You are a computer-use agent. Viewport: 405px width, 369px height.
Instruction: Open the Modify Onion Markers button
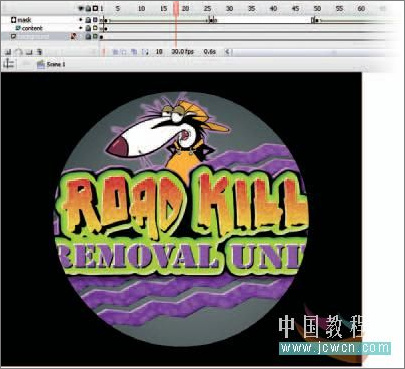145,52
